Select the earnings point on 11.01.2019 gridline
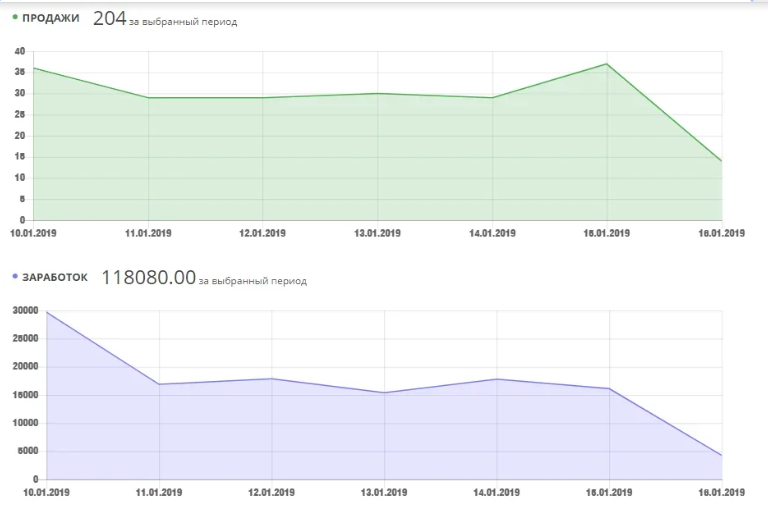 point(159,384)
